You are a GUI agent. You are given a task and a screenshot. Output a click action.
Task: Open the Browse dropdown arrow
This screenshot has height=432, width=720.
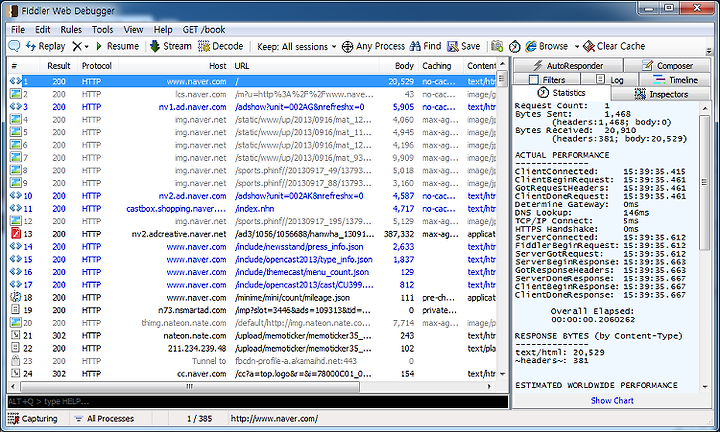(577, 47)
